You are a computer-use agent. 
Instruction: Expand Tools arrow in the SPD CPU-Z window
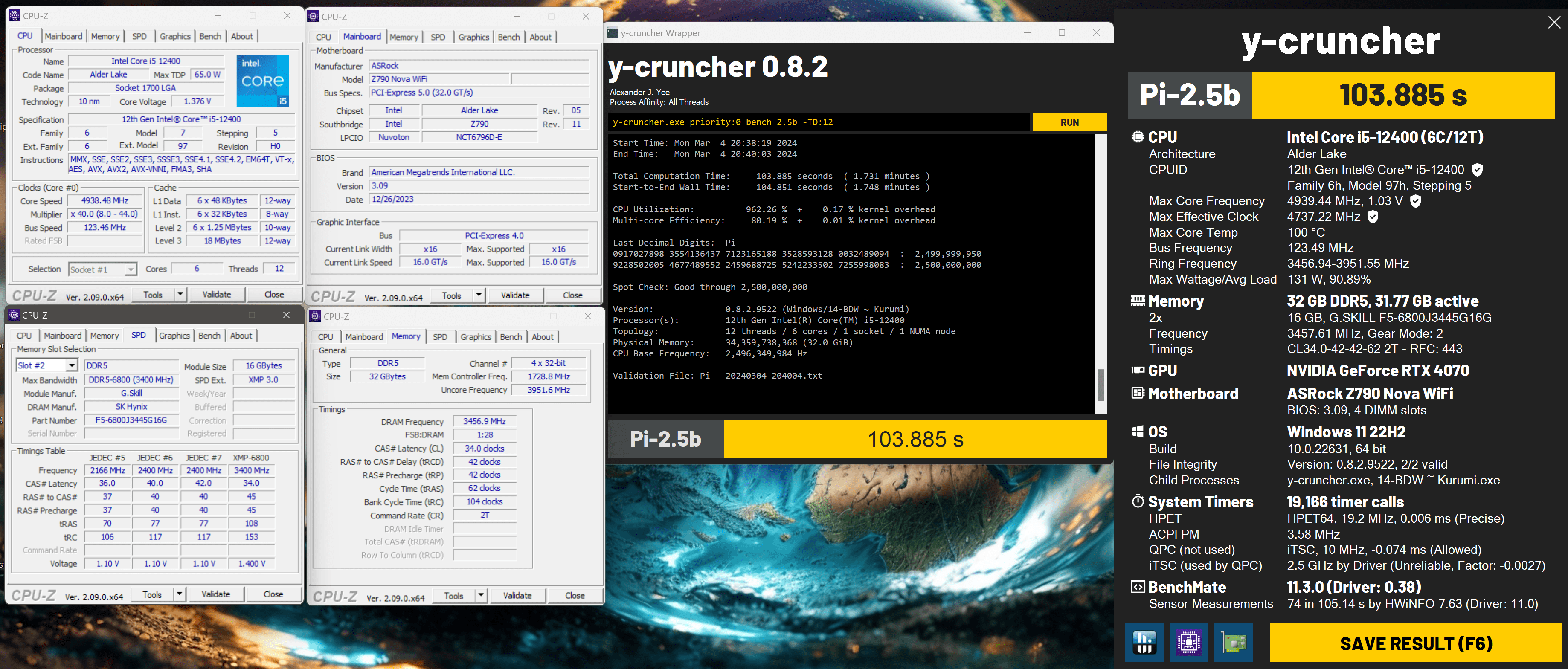180,594
